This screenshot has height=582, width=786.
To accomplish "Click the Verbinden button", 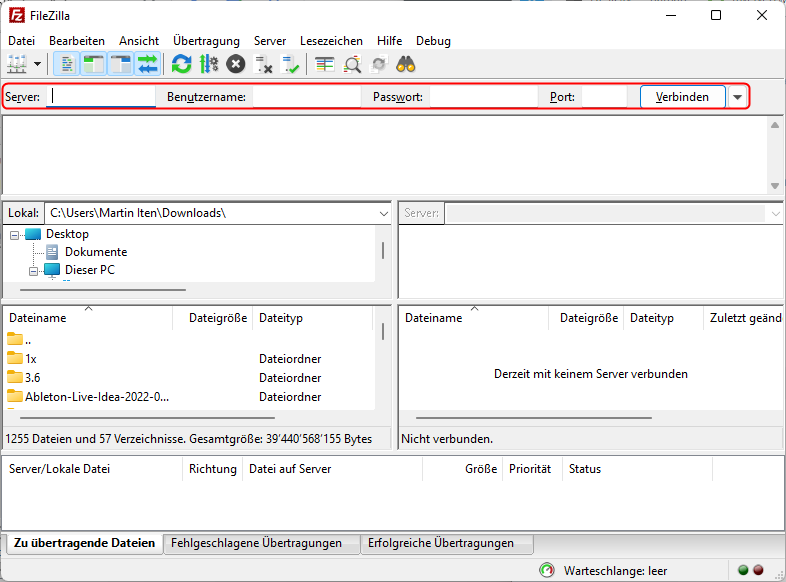I will (682, 97).
